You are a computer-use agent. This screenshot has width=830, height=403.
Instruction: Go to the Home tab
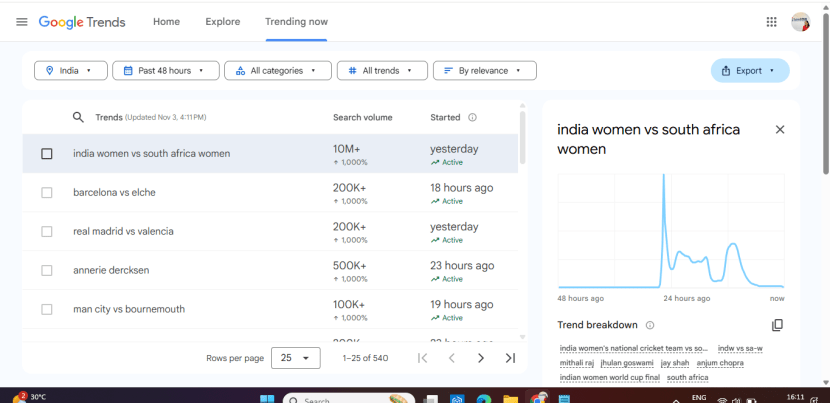tap(166, 22)
